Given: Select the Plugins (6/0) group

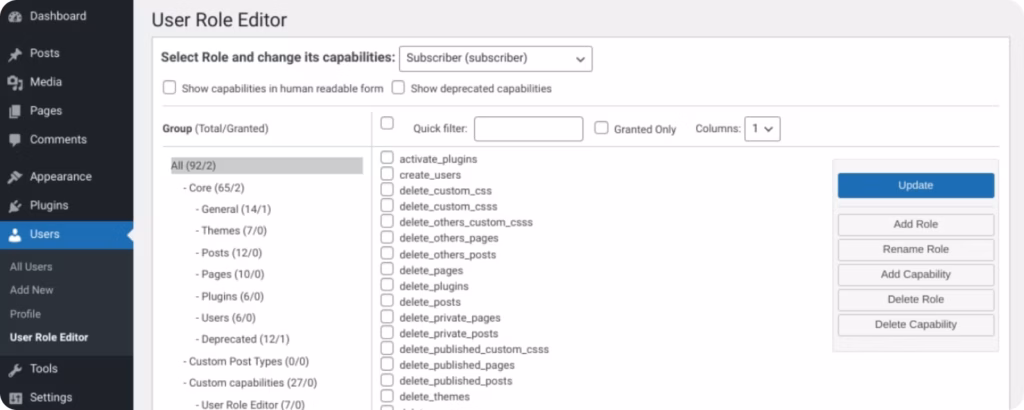Looking at the screenshot, I should 229,296.
